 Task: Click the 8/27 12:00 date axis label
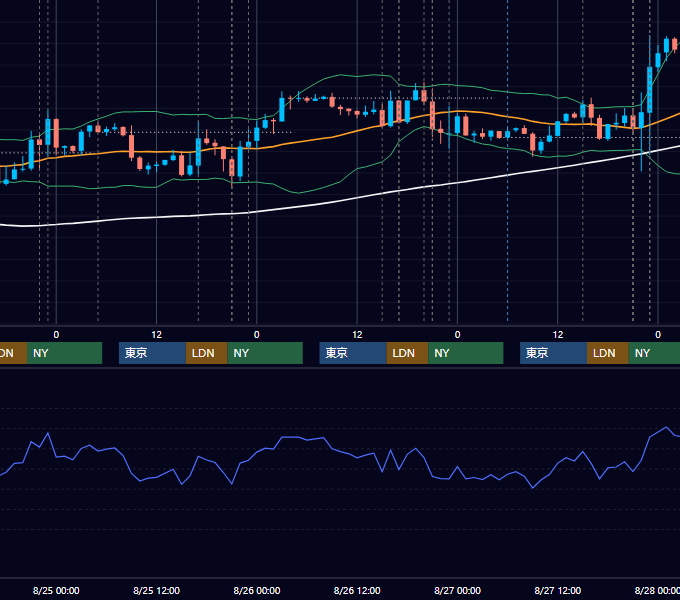[x=558, y=590]
